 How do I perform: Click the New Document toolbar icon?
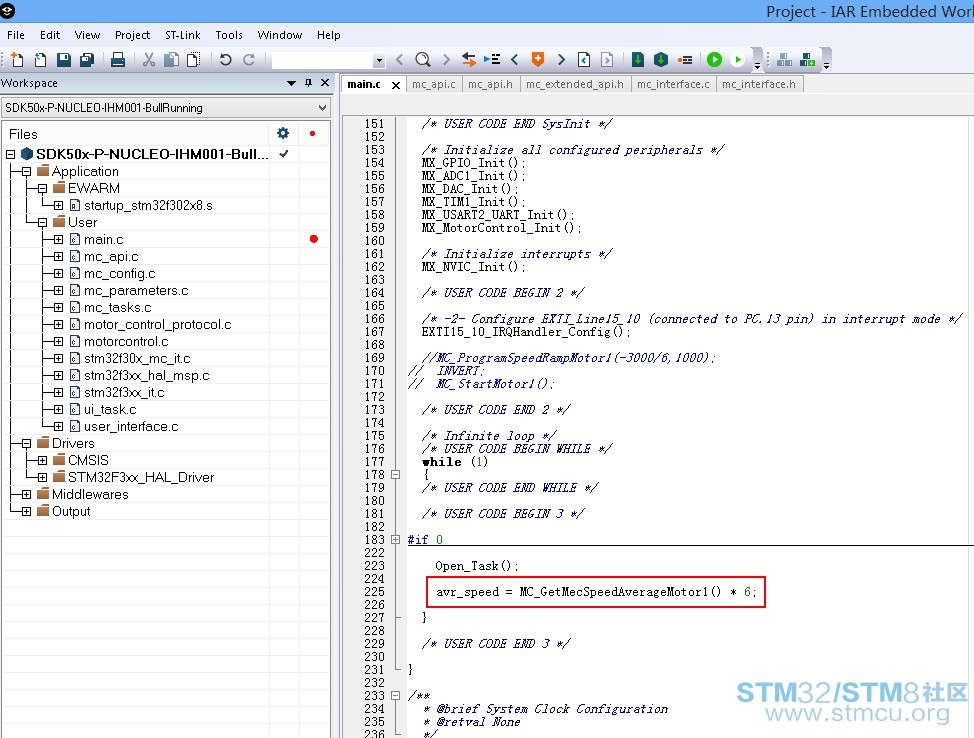(x=17, y=60)
